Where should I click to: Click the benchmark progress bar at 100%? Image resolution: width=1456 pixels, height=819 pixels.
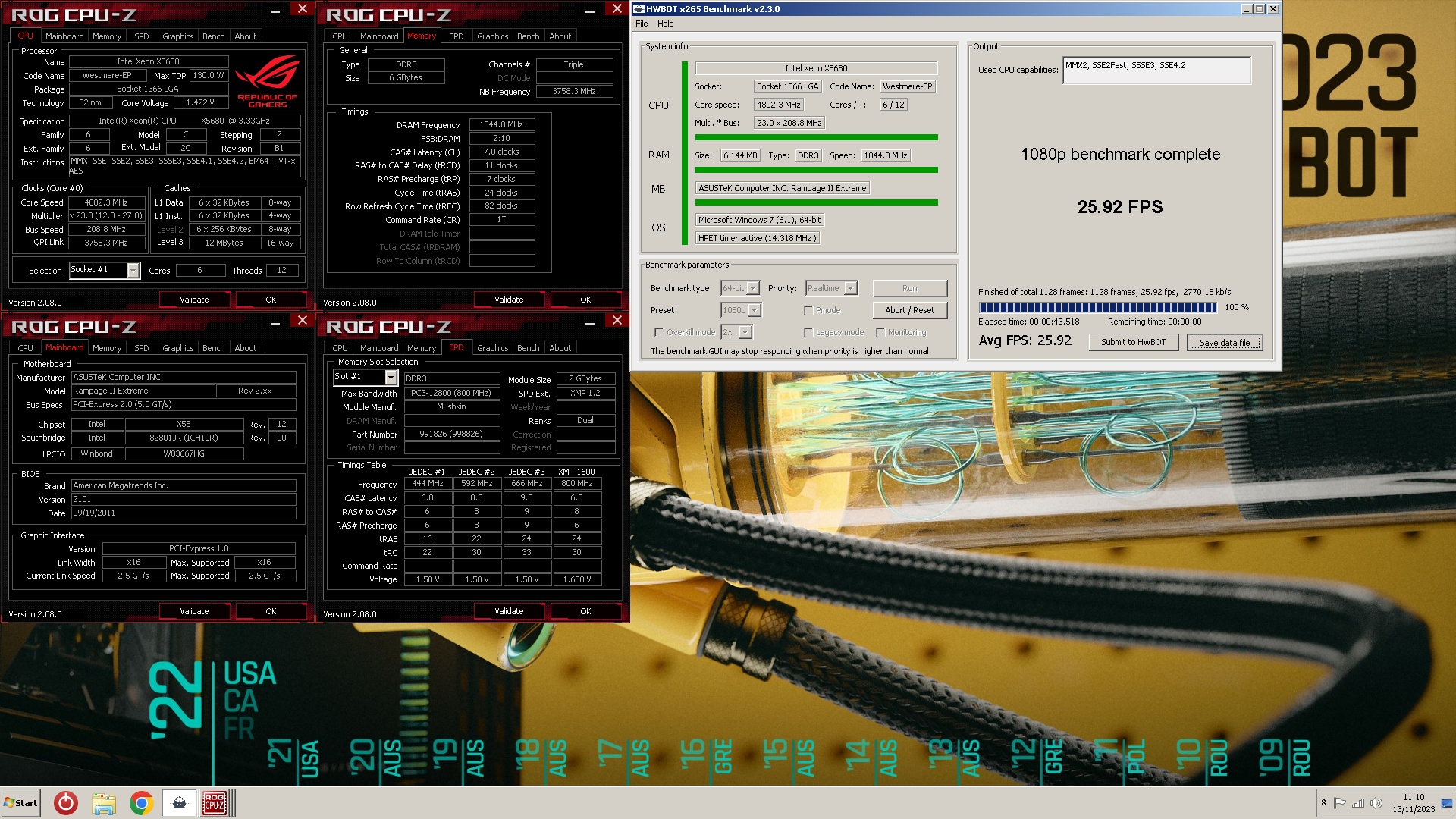coord(1097,307)
